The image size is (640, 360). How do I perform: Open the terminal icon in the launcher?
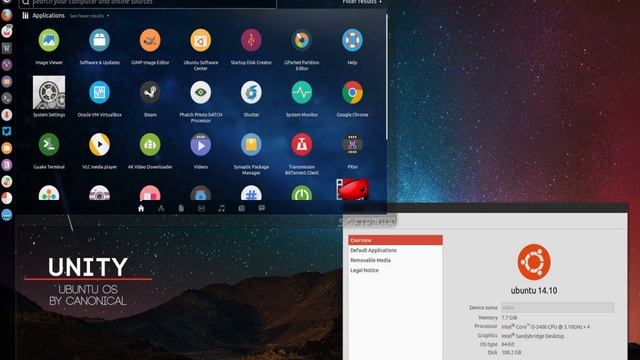[7, 98]
